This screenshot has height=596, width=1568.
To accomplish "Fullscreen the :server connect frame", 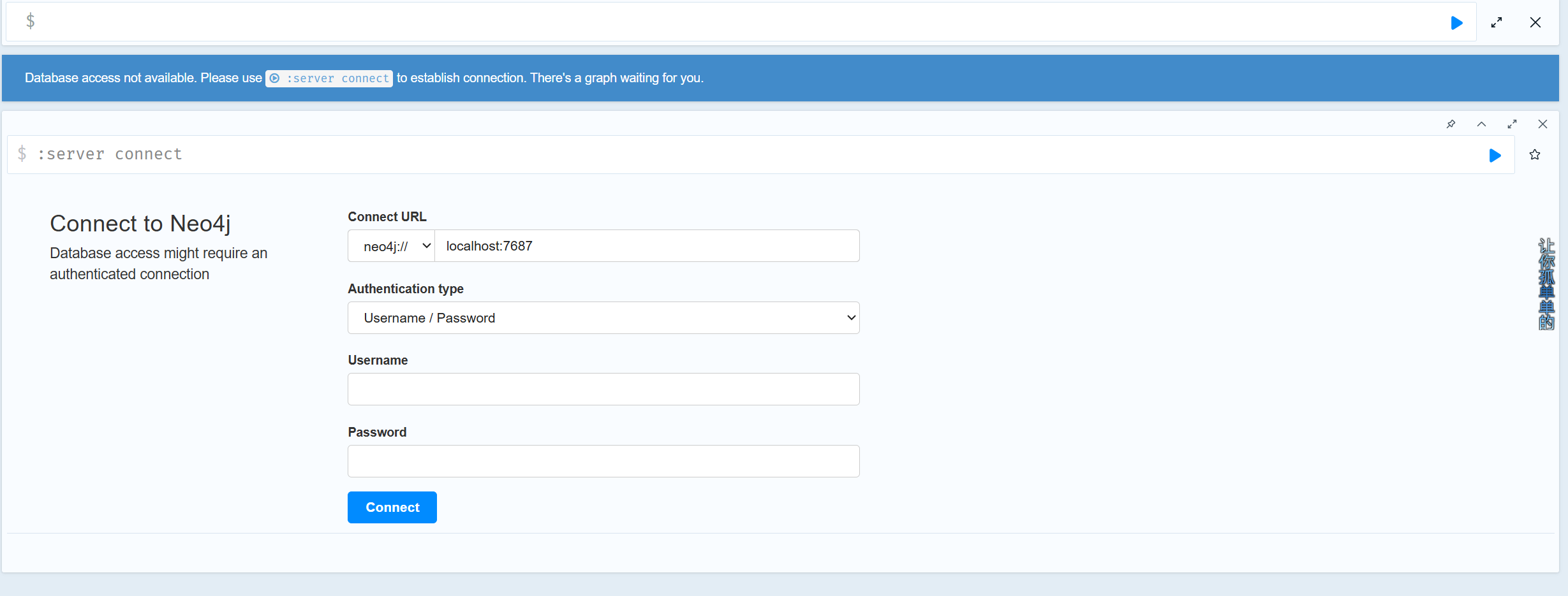I will (x=1512, y=124).
